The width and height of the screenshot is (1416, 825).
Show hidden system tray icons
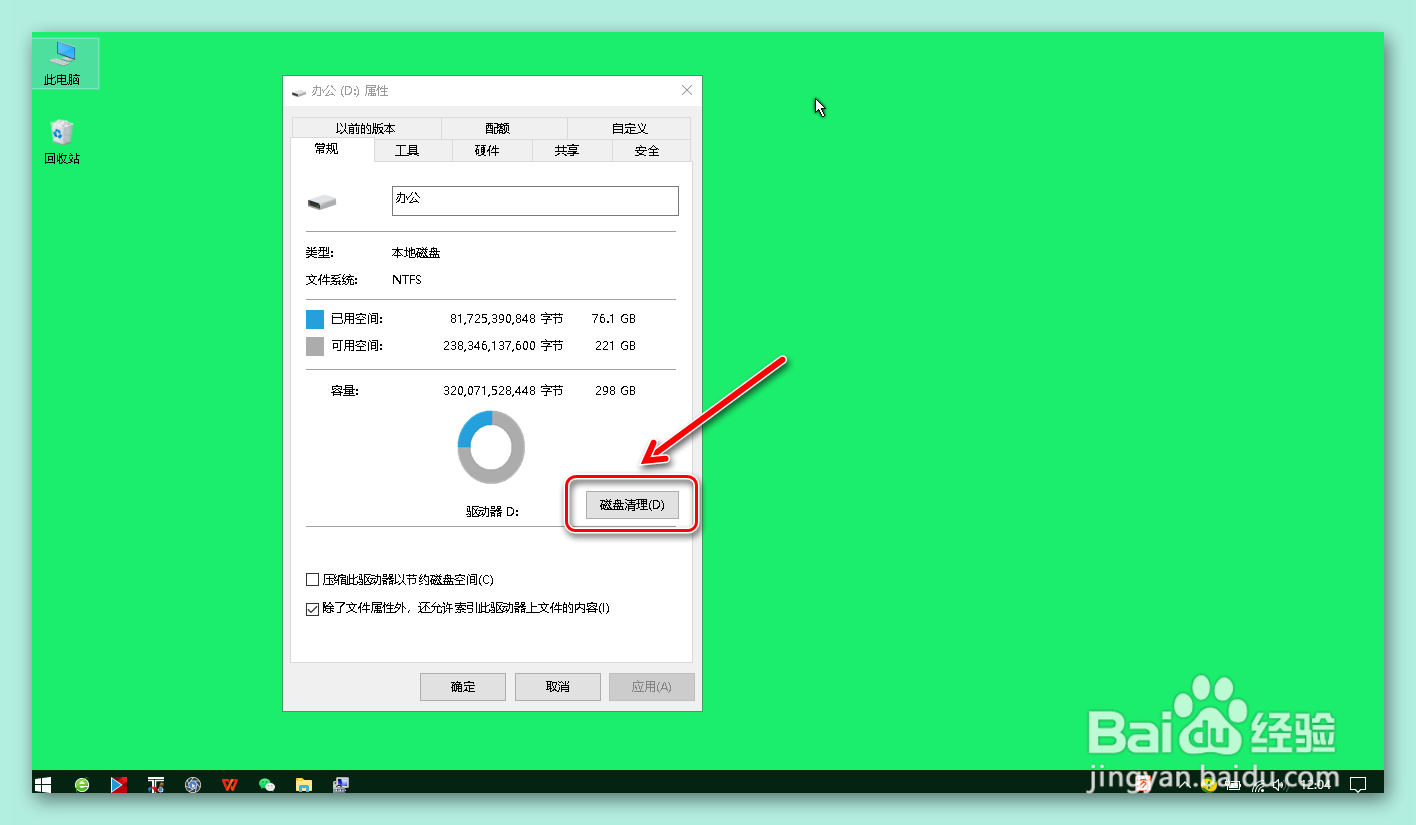click(1184, 784)
